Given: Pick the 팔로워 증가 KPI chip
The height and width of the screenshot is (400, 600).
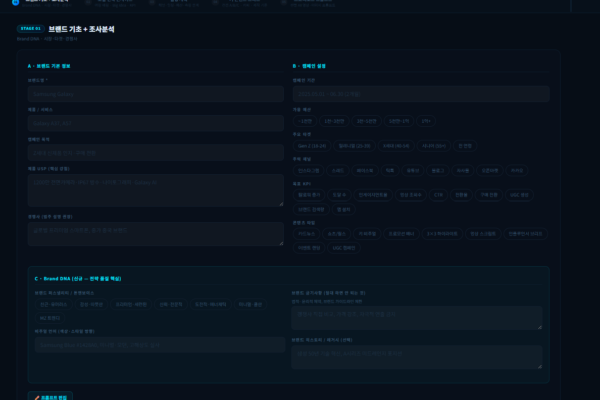Looking at the screenshot, I should (x=309, y=195).
